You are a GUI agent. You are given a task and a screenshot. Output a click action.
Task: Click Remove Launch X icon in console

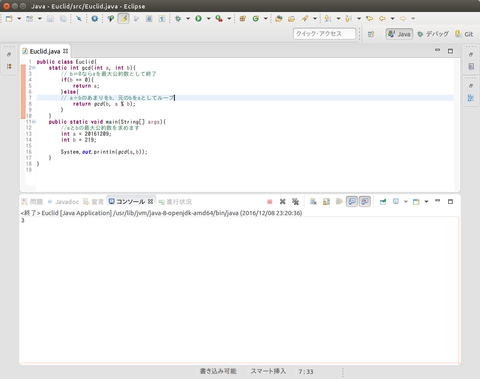tap(282, 201)
